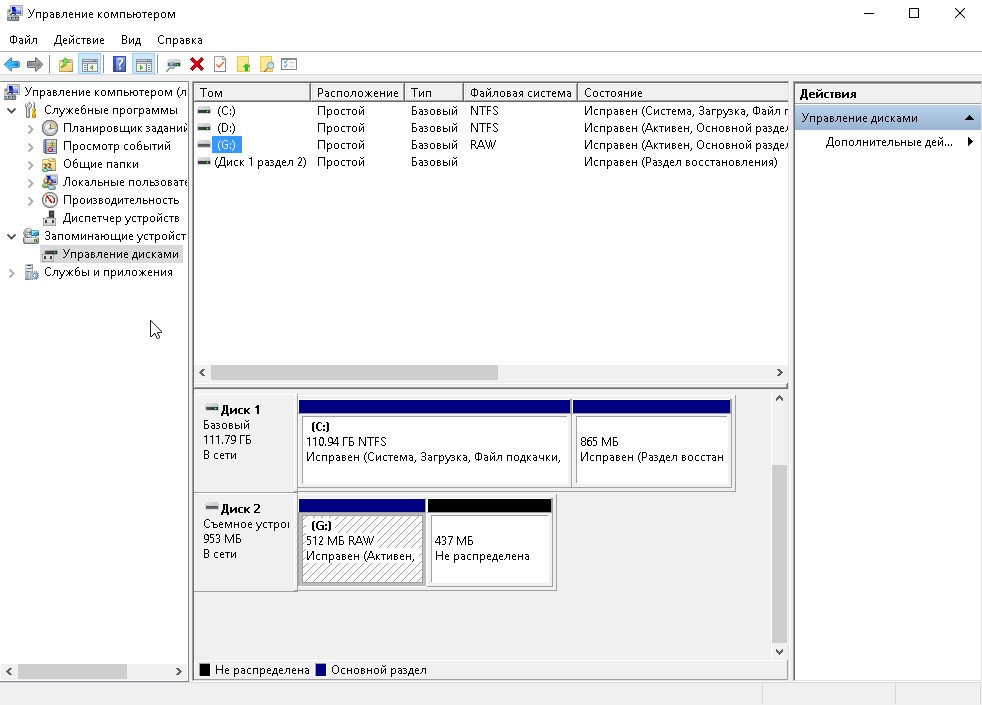Open Диспетчер устройств in the tree
This screenshot has width=982, height=705.
(120, 218)
